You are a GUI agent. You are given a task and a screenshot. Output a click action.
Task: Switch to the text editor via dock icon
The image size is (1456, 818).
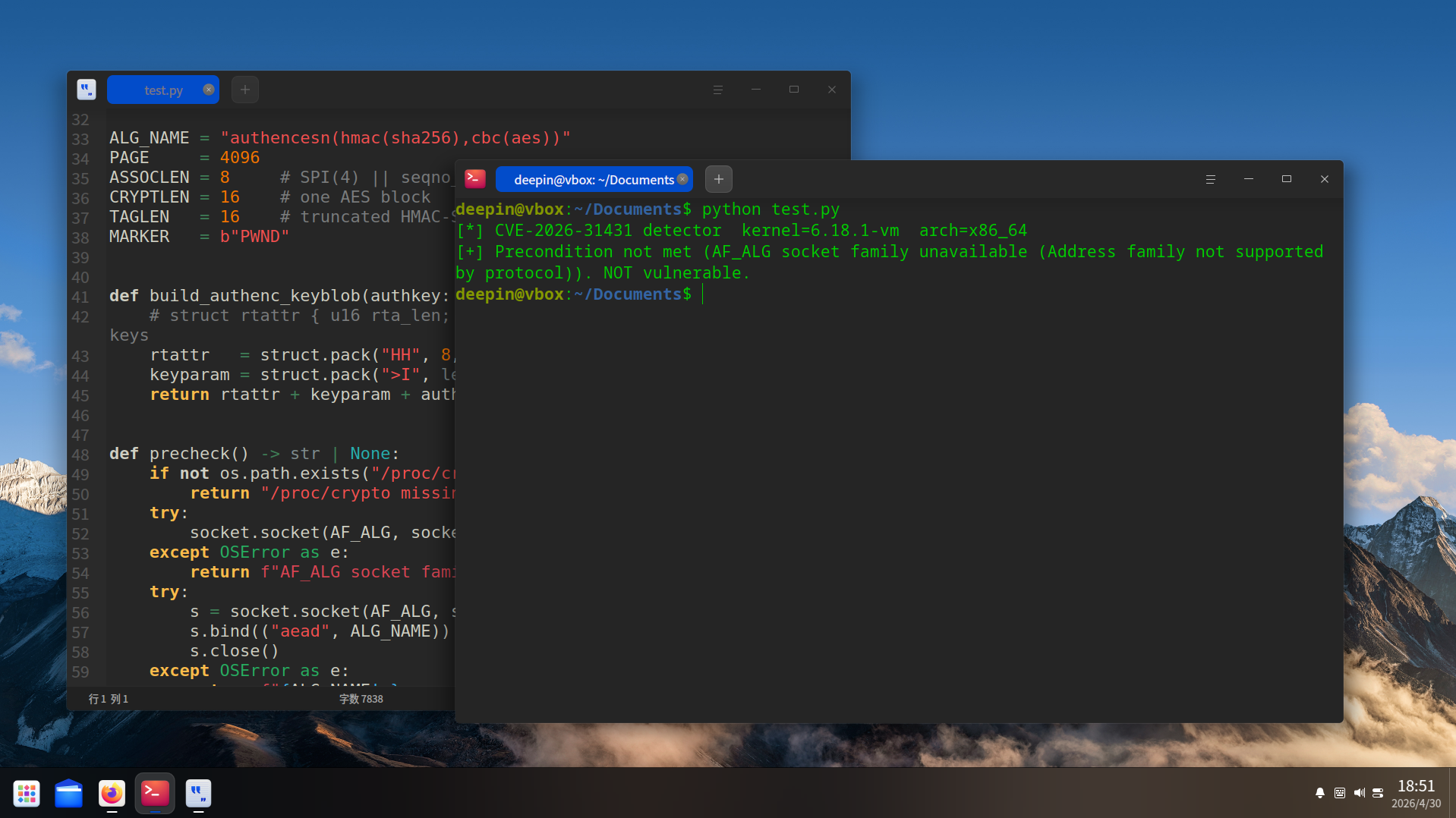(x=198, y=794)
